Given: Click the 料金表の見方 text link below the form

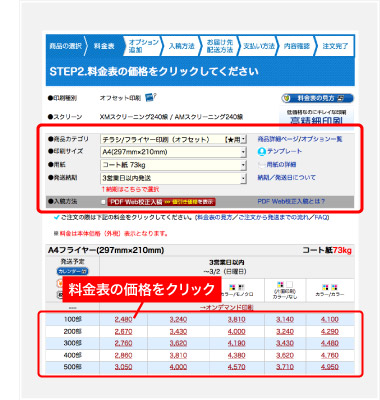Looking at the screenshot, I should coord(214,217).
